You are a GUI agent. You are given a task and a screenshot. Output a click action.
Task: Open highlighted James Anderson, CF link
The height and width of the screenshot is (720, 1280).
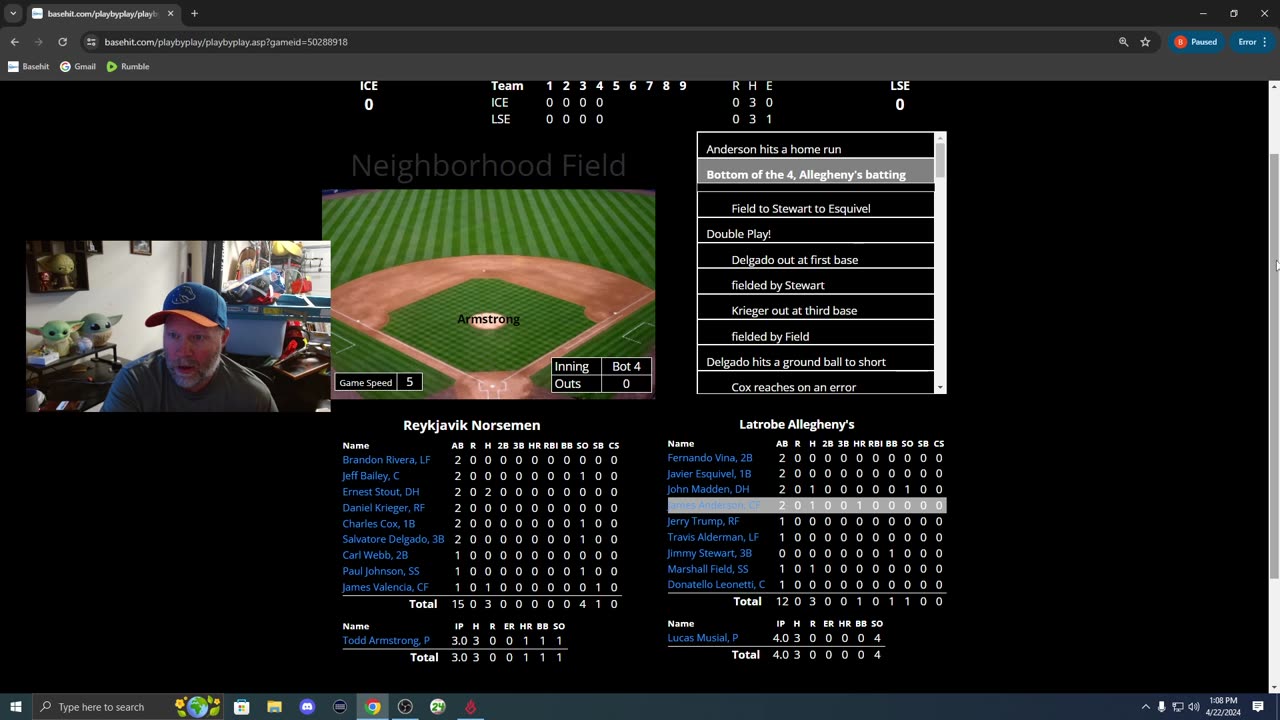(714, 505)
